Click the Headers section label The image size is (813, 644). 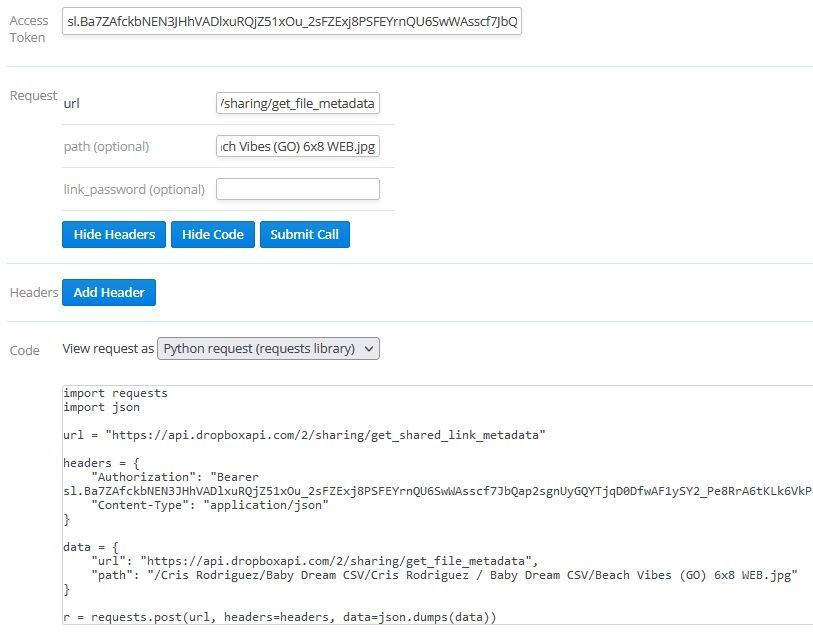point(34,292)
